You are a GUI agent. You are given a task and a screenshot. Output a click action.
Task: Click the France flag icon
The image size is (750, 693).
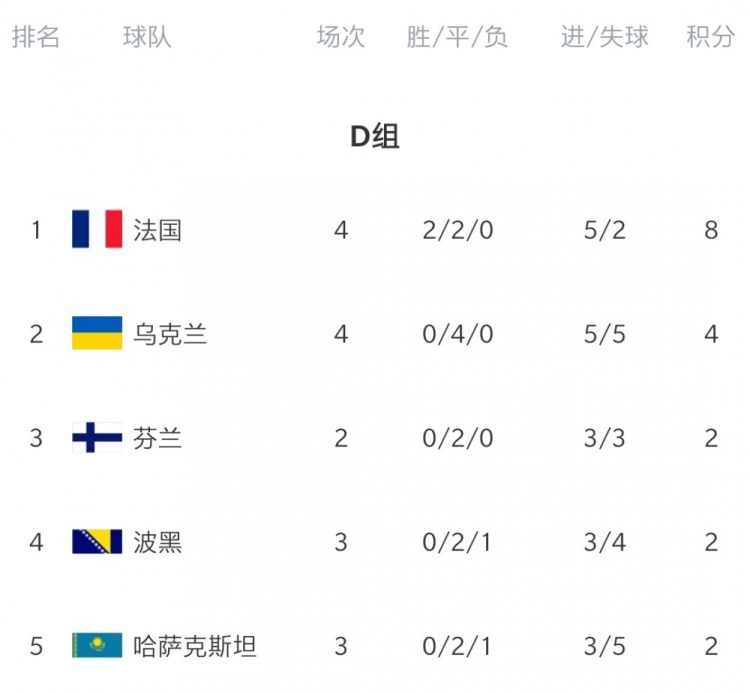97,229
